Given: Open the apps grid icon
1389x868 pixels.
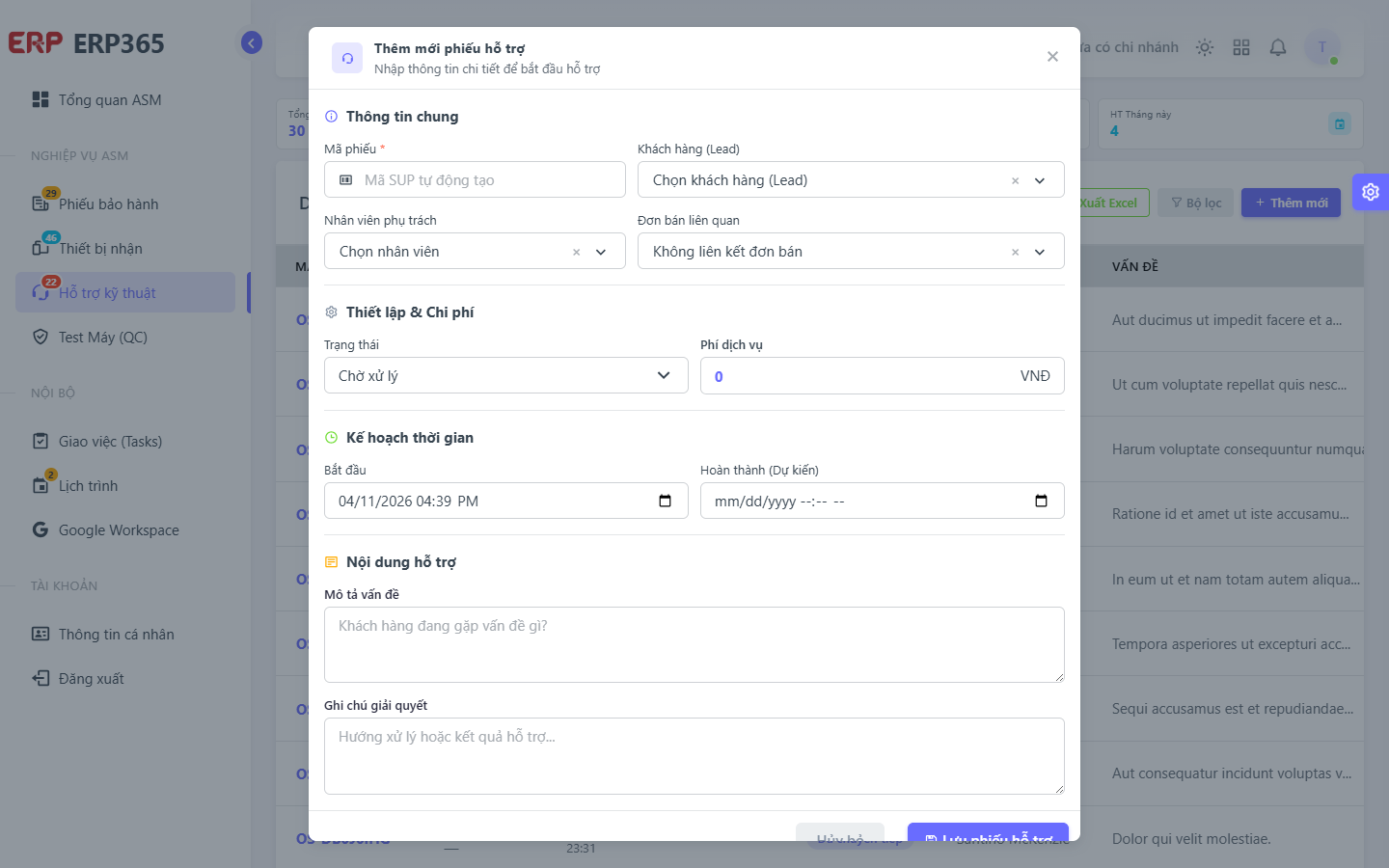Looking at the screenshot, I should coord(1241,47).
